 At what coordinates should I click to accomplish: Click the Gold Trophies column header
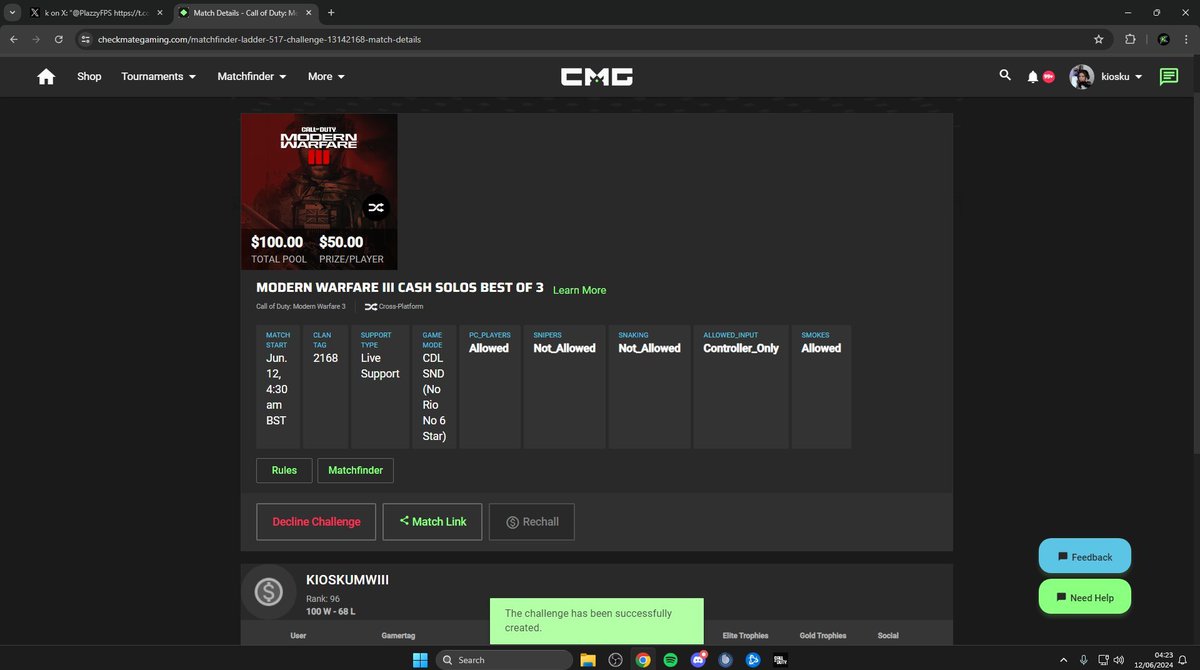823,635
